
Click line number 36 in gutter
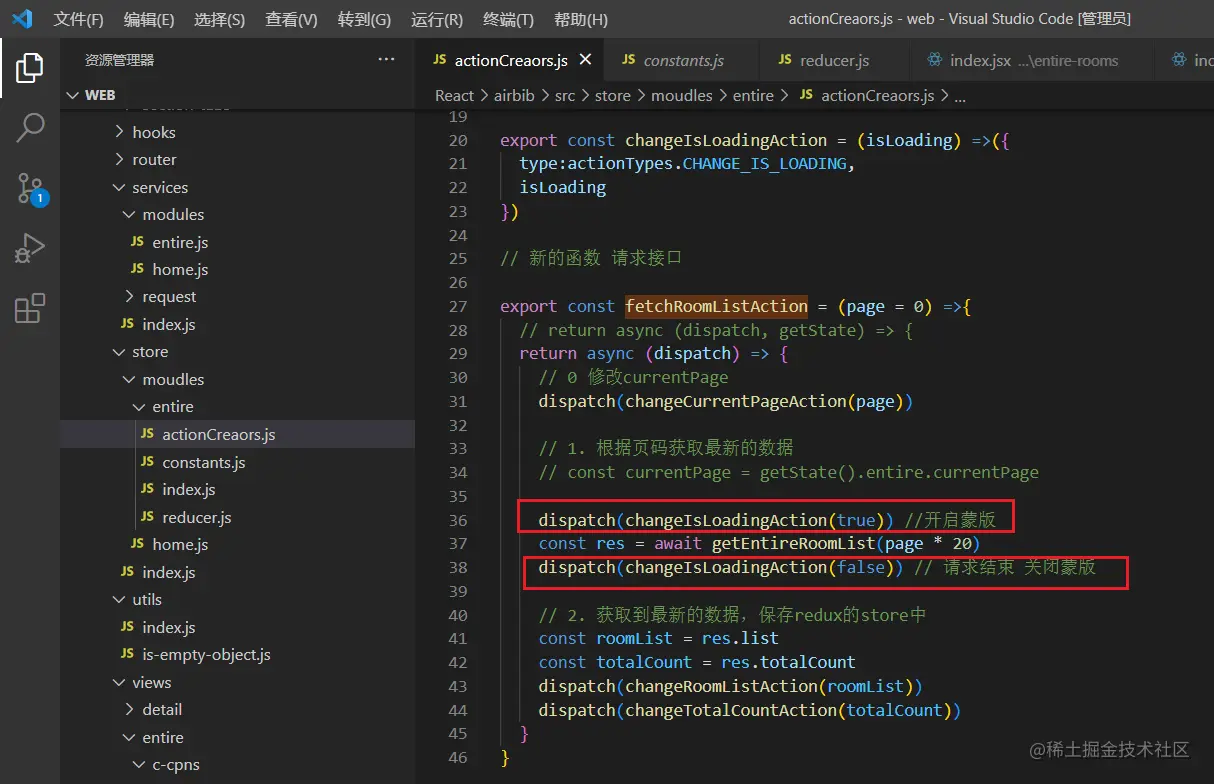pos(458,520)
